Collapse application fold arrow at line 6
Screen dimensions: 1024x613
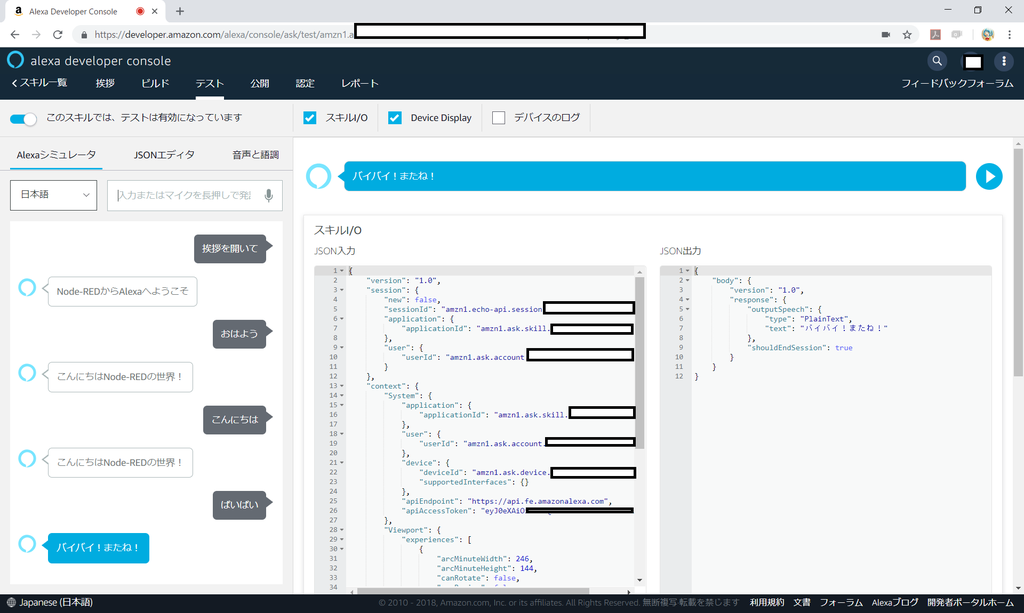(x=342, y=319)
